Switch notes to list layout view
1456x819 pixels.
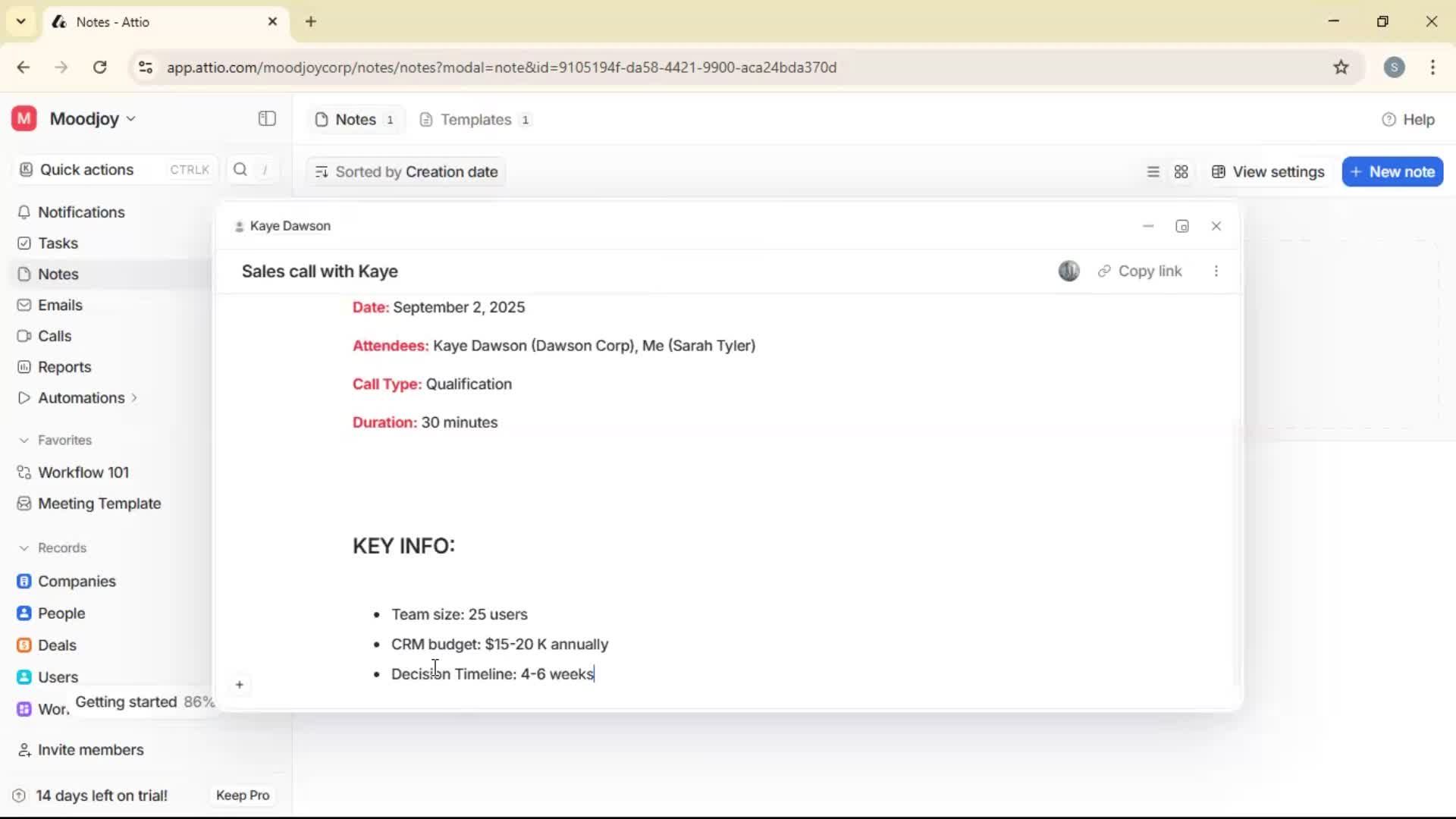click(1153, 172)
